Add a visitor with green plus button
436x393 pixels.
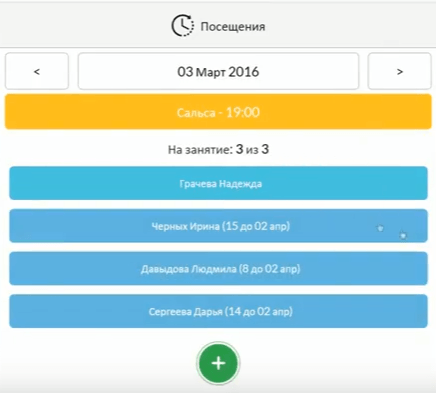(218, 363)
